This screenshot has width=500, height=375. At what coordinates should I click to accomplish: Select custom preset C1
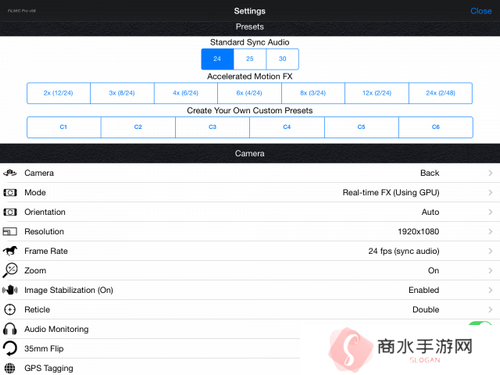click(x=64, y=127)
